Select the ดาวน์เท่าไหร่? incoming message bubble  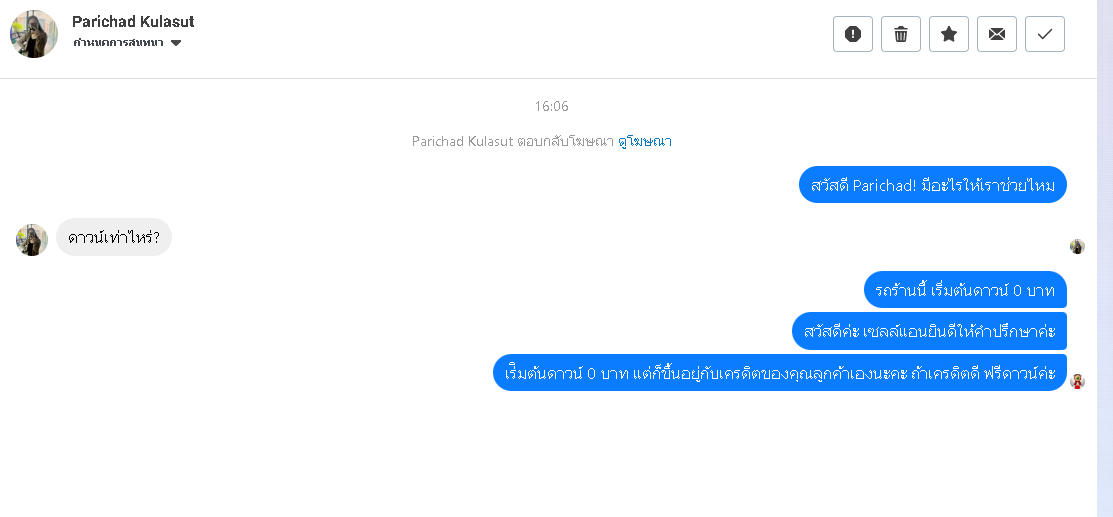(114, 237)
